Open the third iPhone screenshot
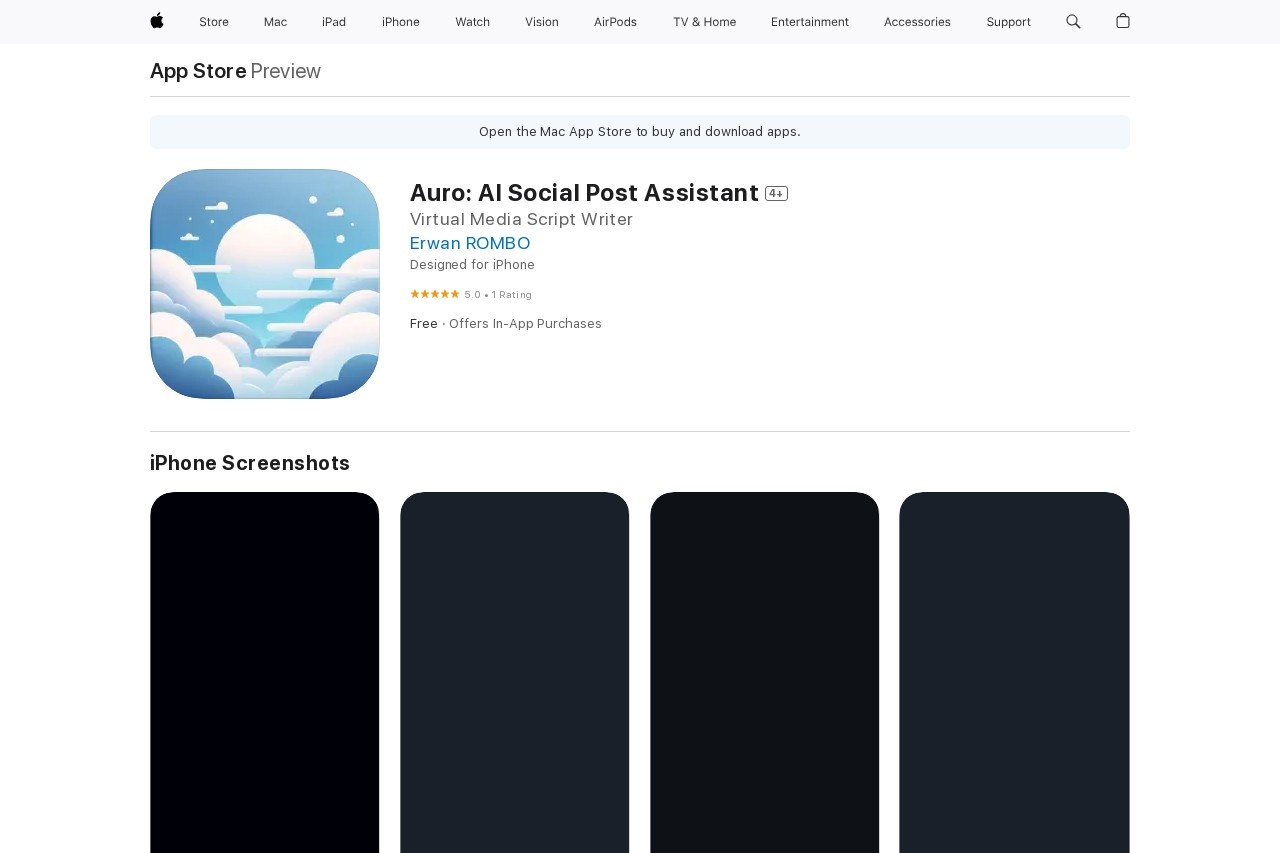 click(765, 672)
